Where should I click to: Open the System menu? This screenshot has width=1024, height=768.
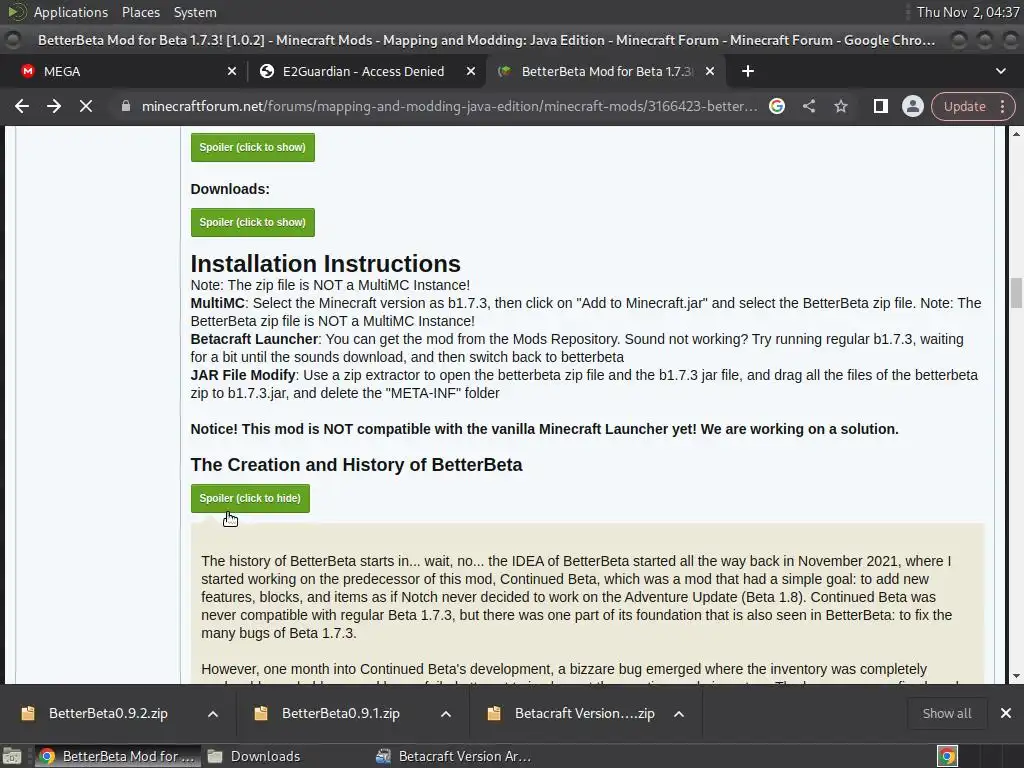point(195,12)
